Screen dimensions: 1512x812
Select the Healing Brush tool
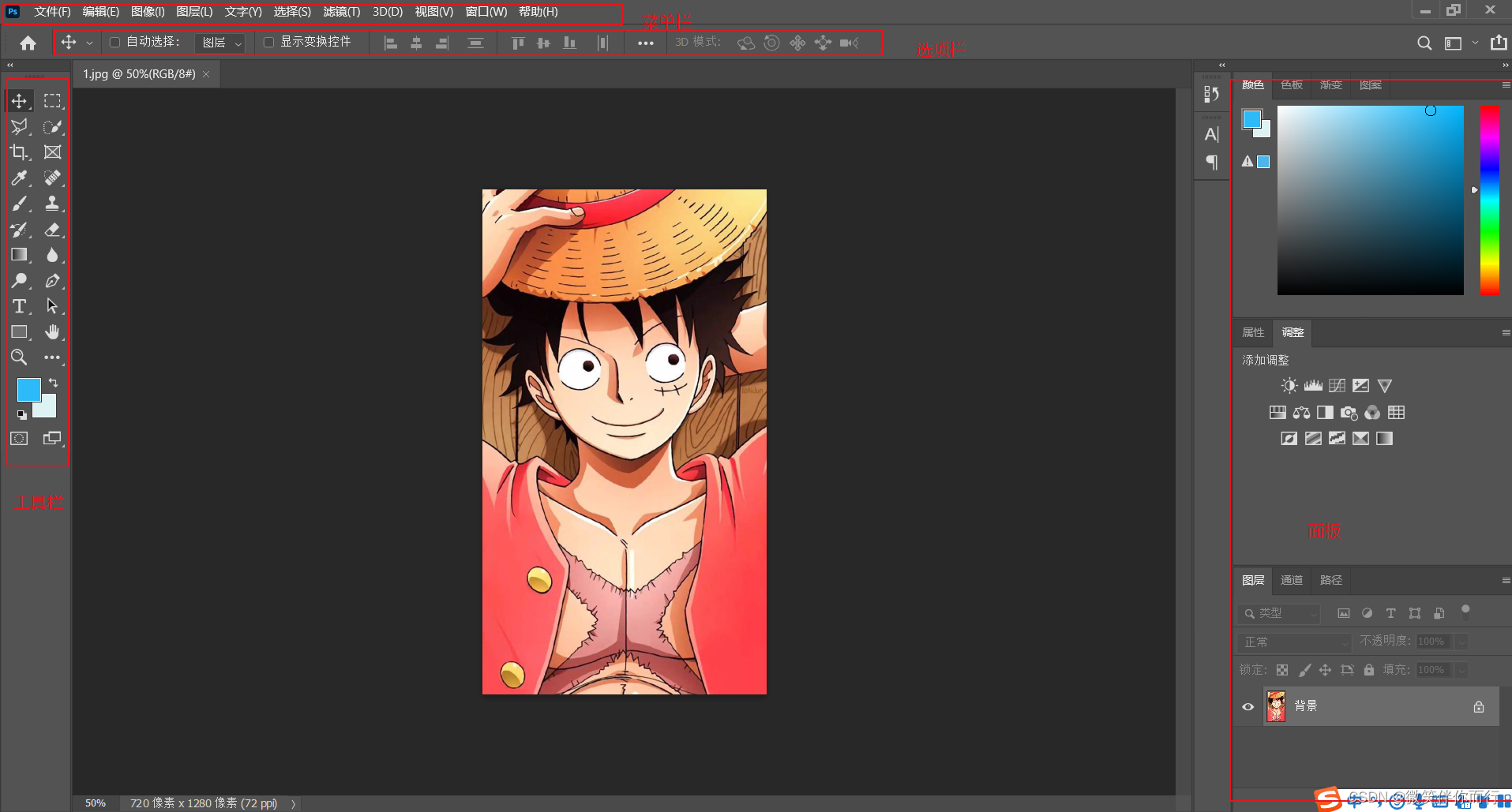52,178
